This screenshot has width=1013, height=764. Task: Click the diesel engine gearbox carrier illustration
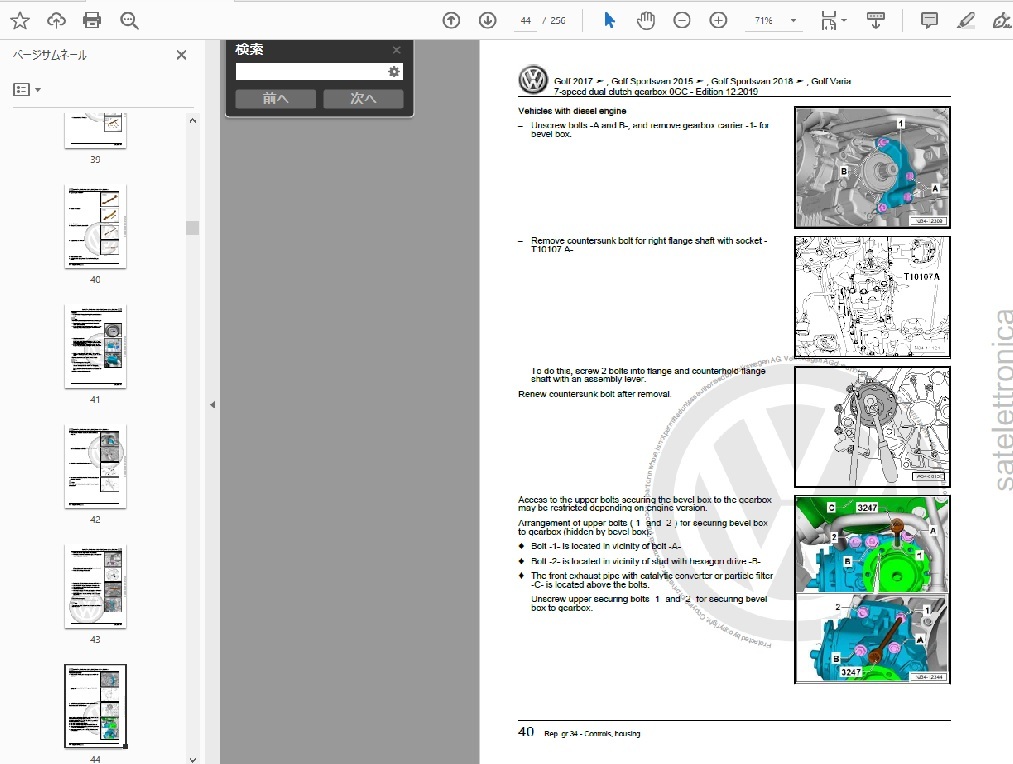[x=872, y=167]
